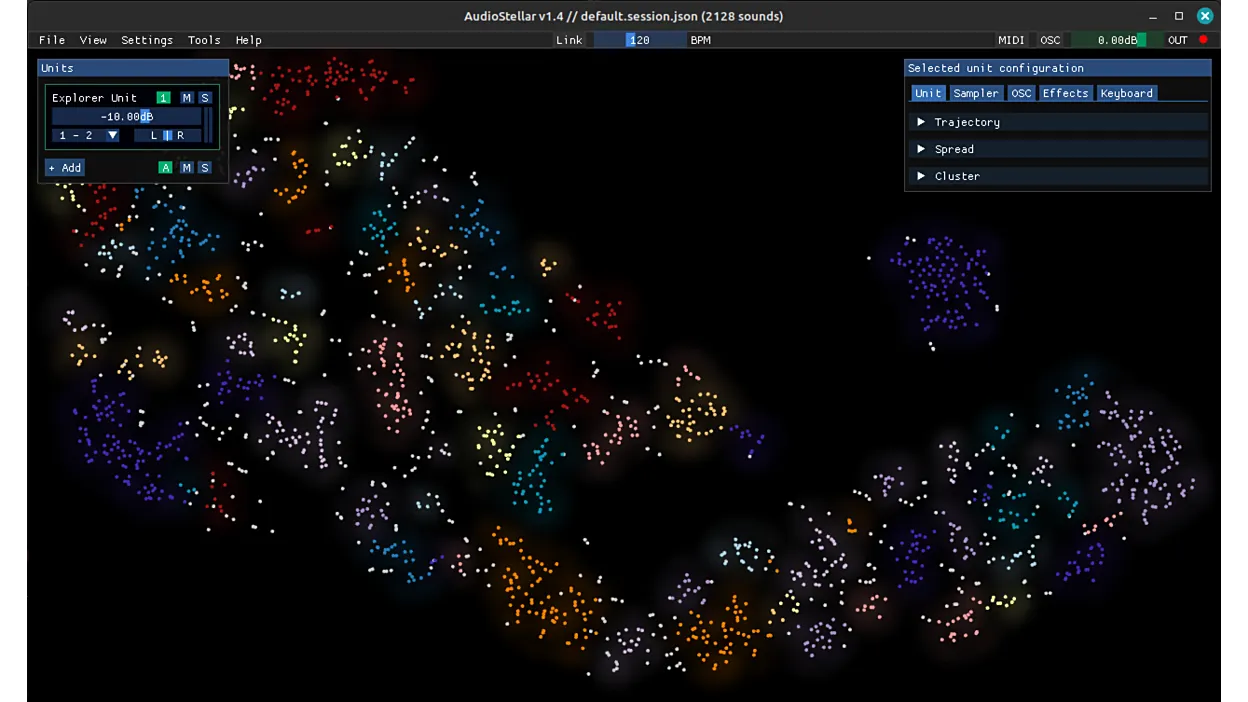This screenshot has width=1248, height=702.
Task: Click the Units panel title bar
Action: pyautogui.click(x=133, y=68)
